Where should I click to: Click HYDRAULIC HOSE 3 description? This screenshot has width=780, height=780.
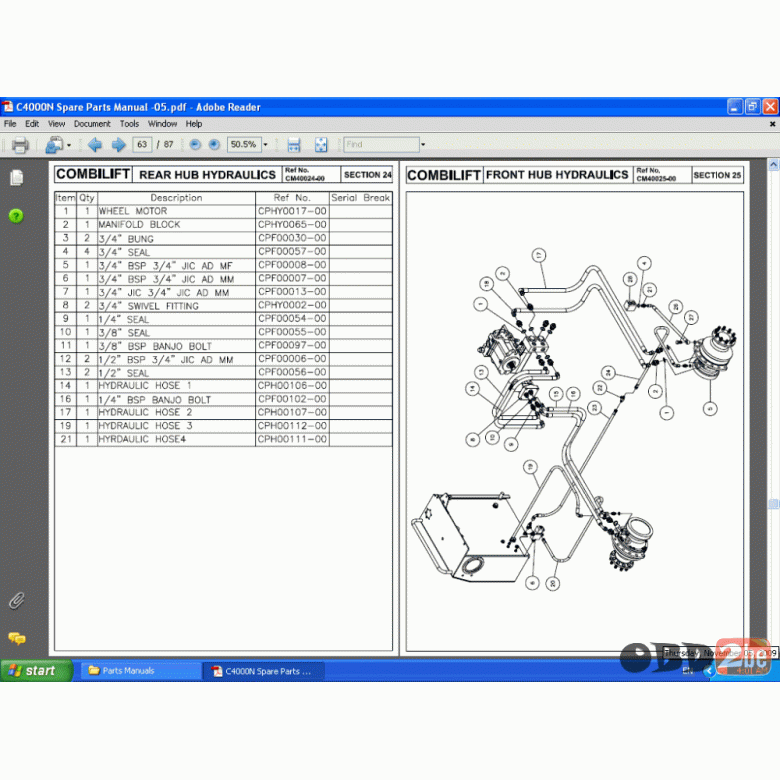click(x=145, y=426)
